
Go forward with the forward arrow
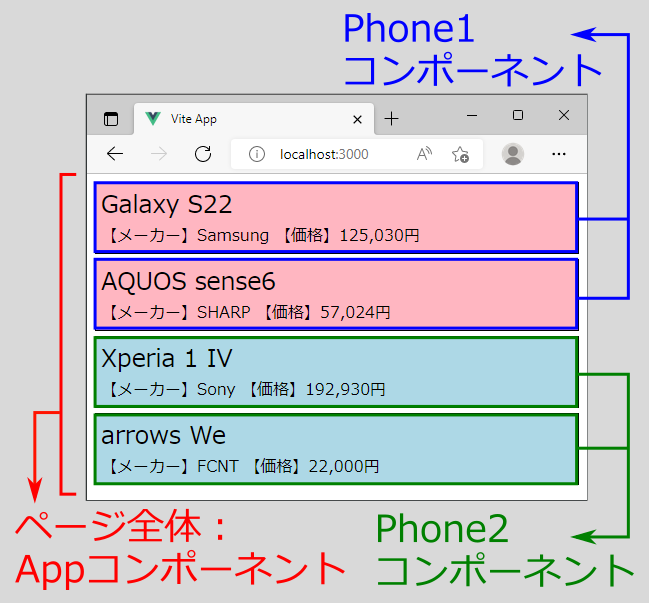pos(159,154)
